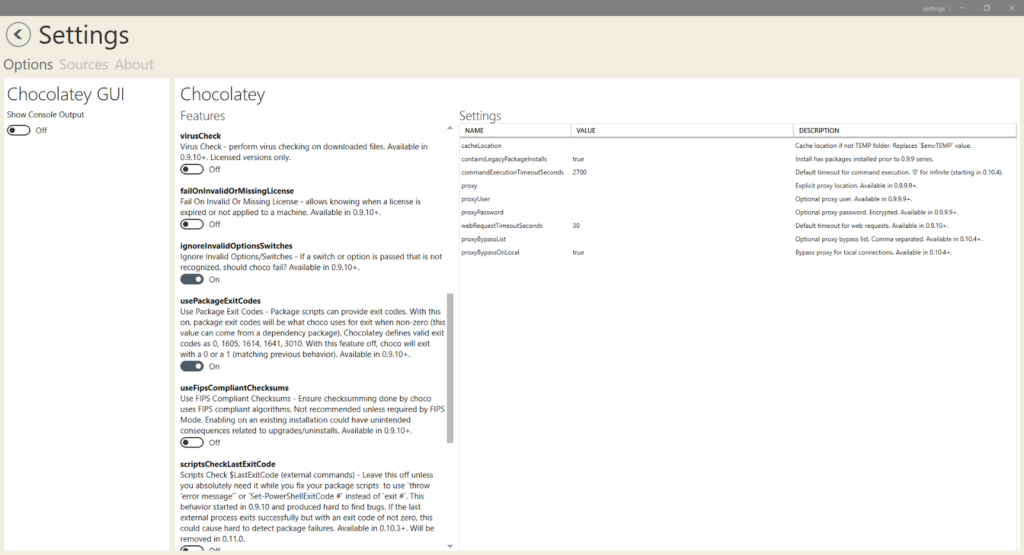Select the proxyBypassList setting name
The height and width of the screenshot is (555, 1024).
(x=483, y=239)
